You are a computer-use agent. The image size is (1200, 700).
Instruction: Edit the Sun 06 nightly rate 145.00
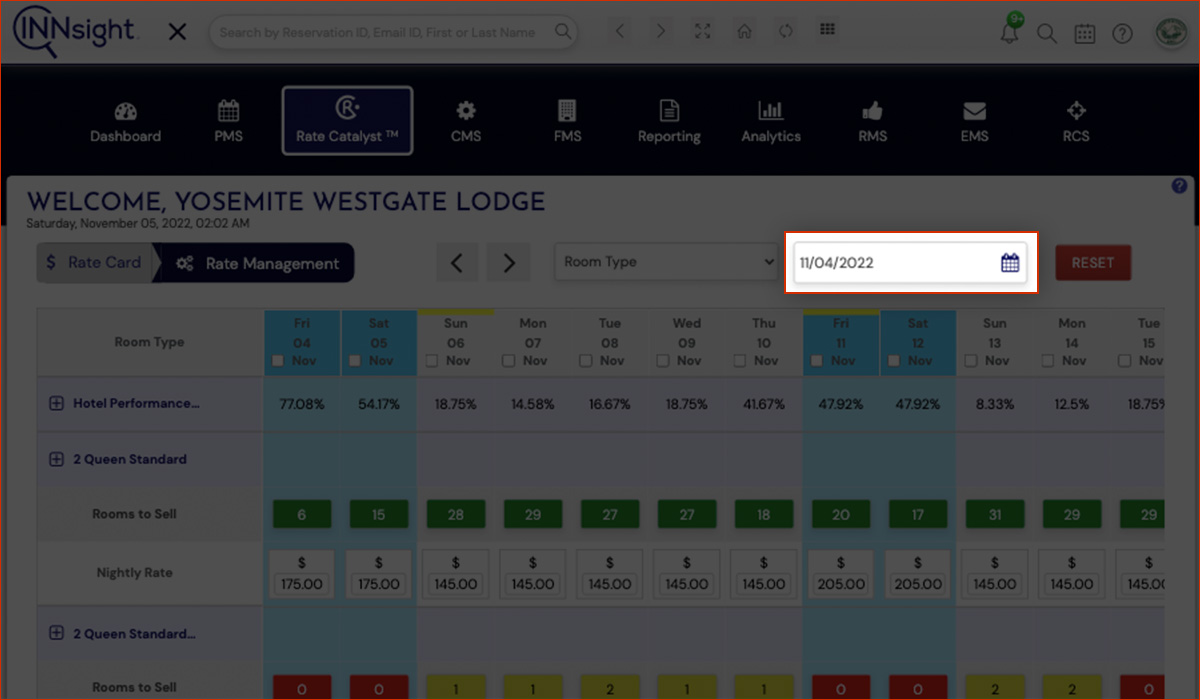click(x=456, y=584)
